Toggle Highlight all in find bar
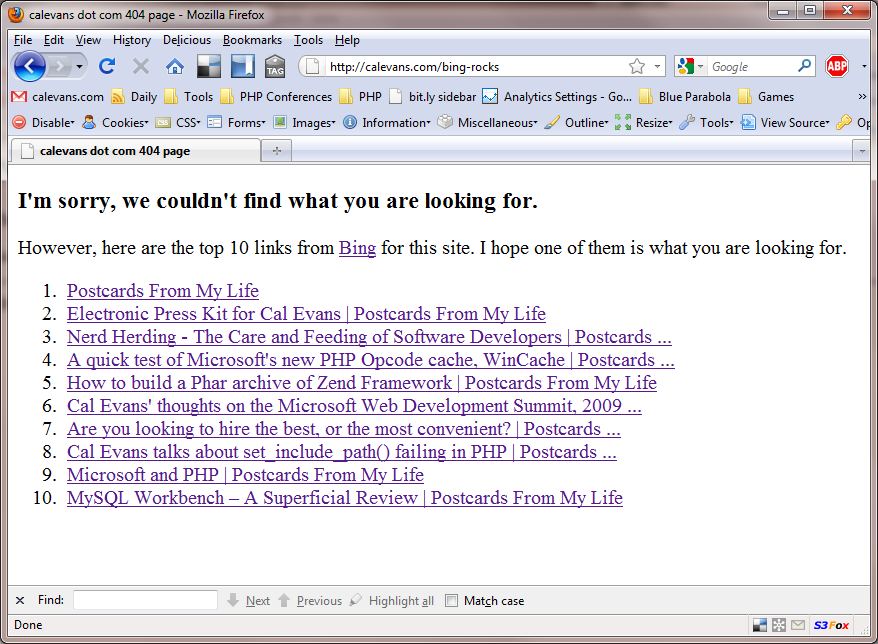 [x=392, y=600]
